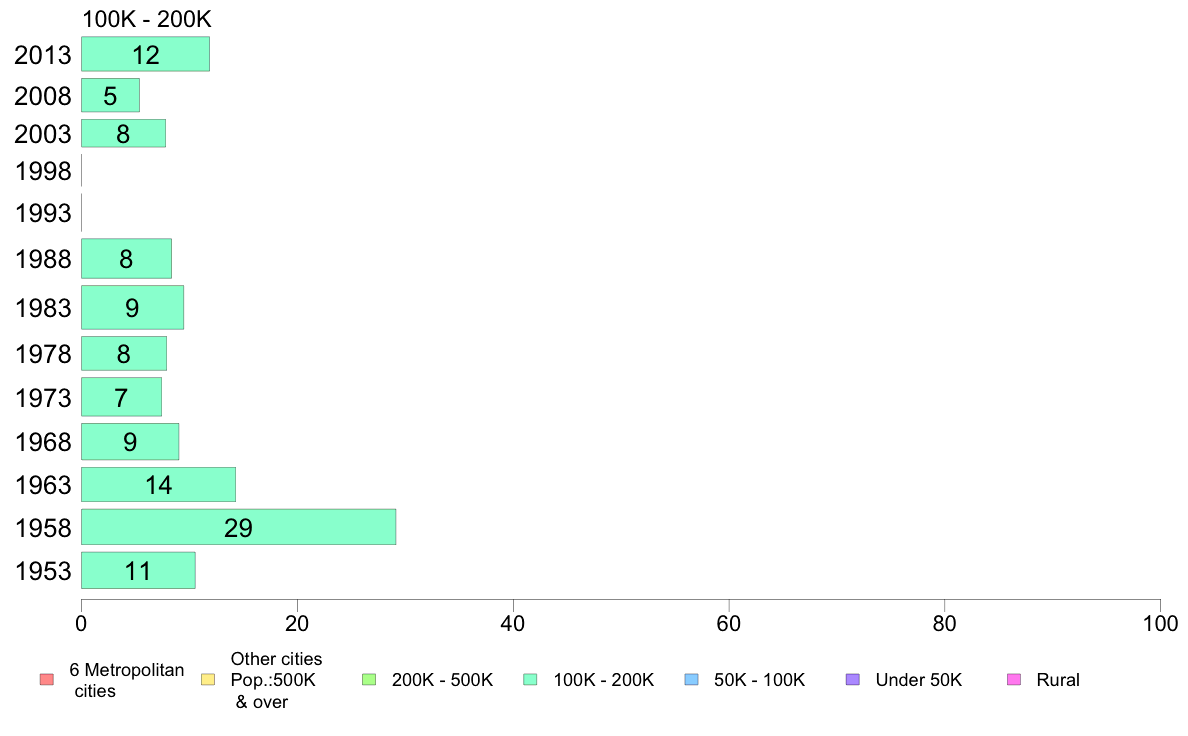Click the 6 Metropolitan cities red legend swatch
Viewport: 1188px width, 736px height.
[x=47, y=680]
